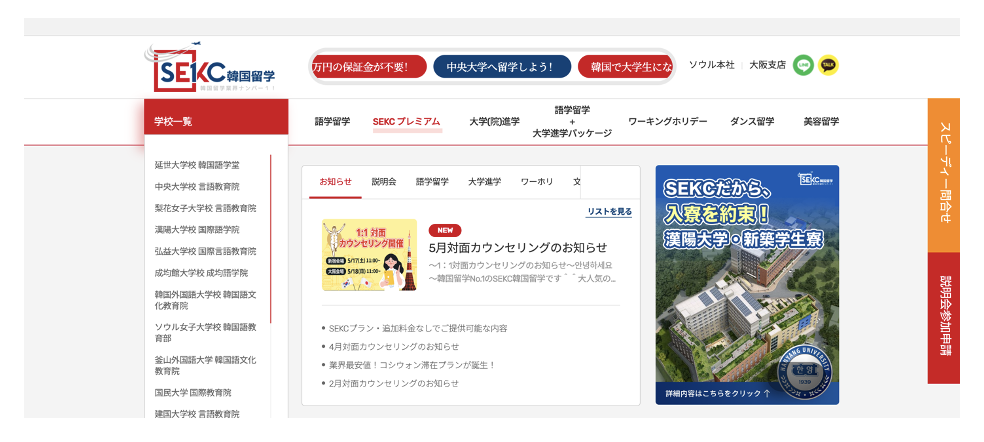The width and height of the screenshot is (984, 442).
Task: Open the 大阪支店 link
Action: (x=767, y=65)
